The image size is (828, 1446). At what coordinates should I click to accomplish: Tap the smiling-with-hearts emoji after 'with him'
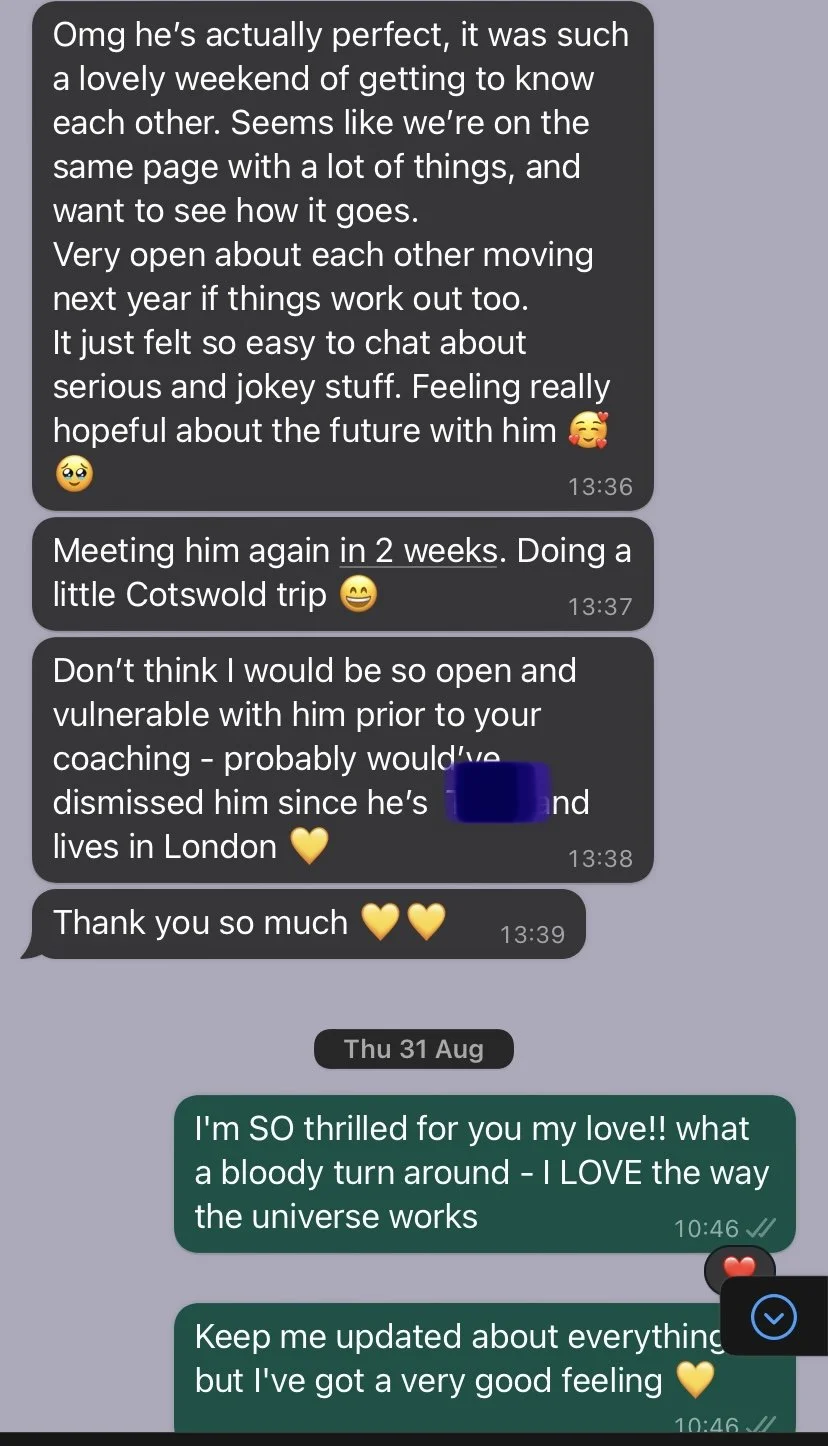click(588, 431)
